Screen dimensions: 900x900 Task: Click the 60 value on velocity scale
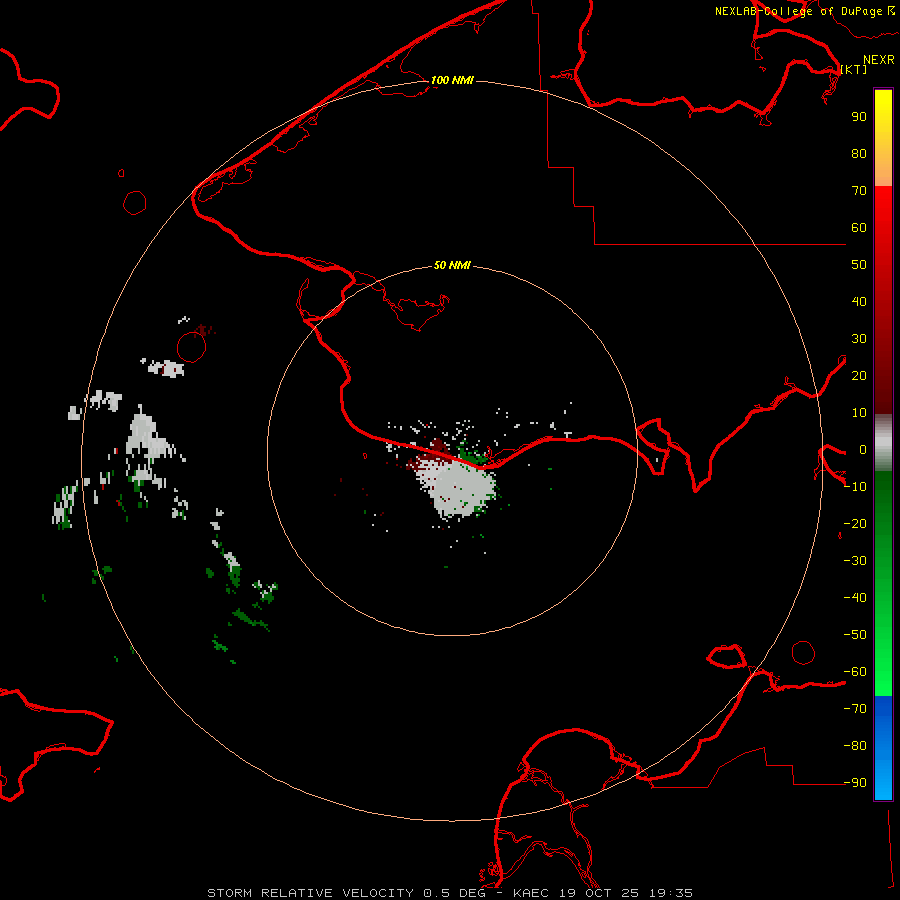(x=859, y=227)
